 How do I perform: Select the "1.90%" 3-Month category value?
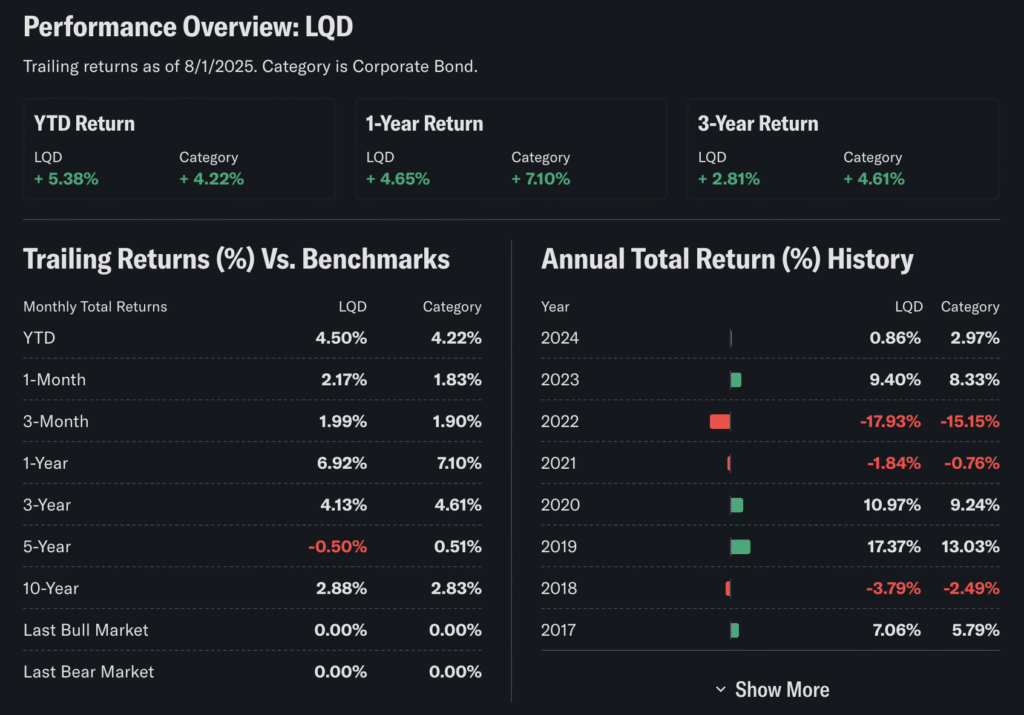[457, 422]
